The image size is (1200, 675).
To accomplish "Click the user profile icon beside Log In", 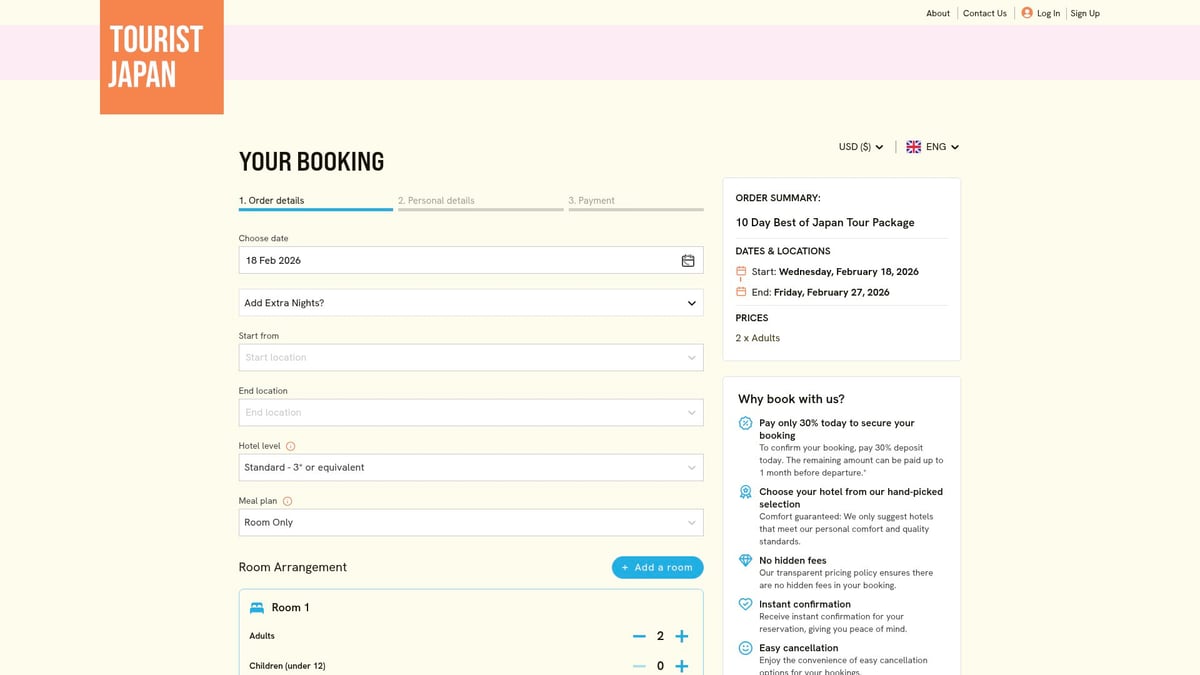I will pyautogui.click(x=1027, y=13).
